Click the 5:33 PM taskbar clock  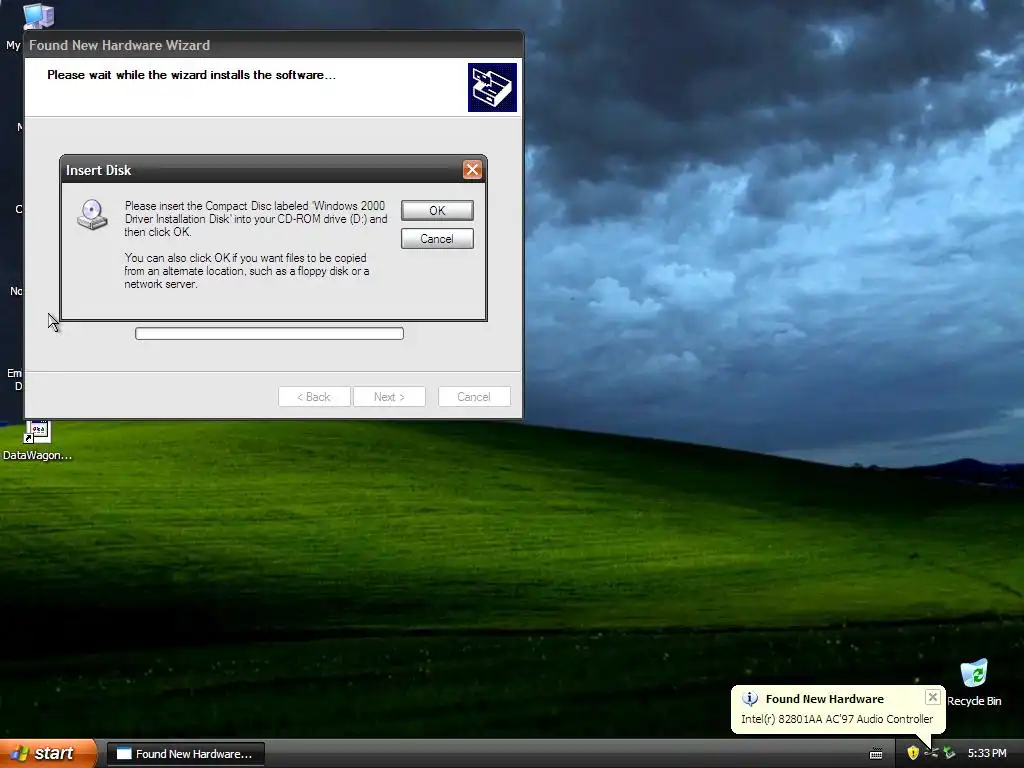[987, 753]
